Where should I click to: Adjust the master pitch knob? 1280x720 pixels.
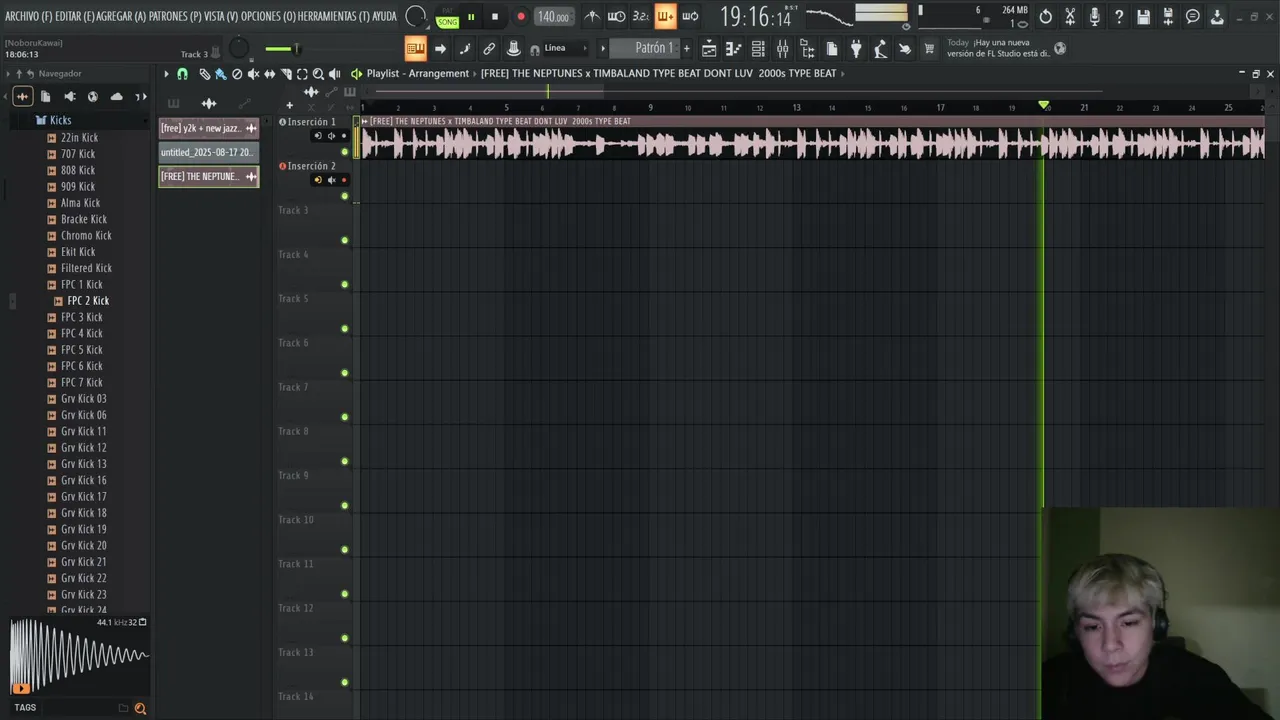pyautogui.click(x=240, y=49)
